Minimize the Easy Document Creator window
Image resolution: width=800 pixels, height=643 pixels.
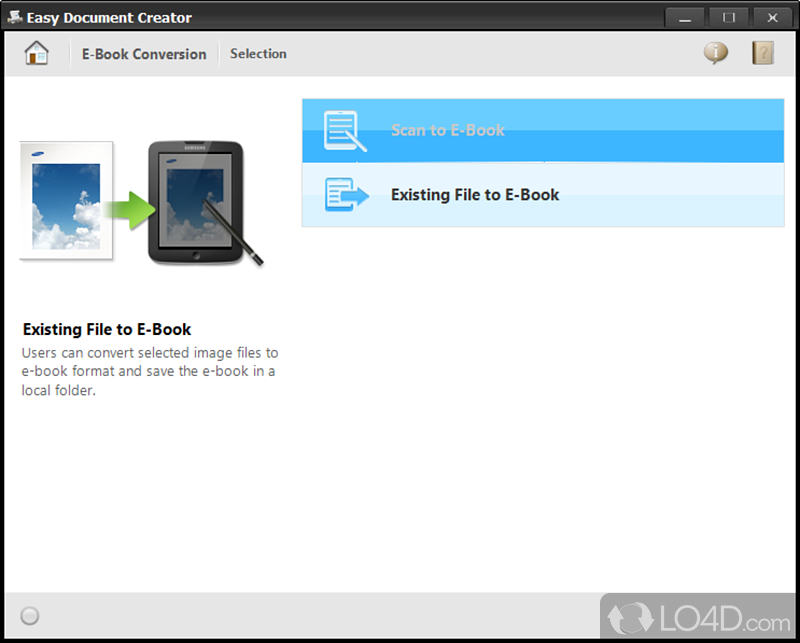685,18
